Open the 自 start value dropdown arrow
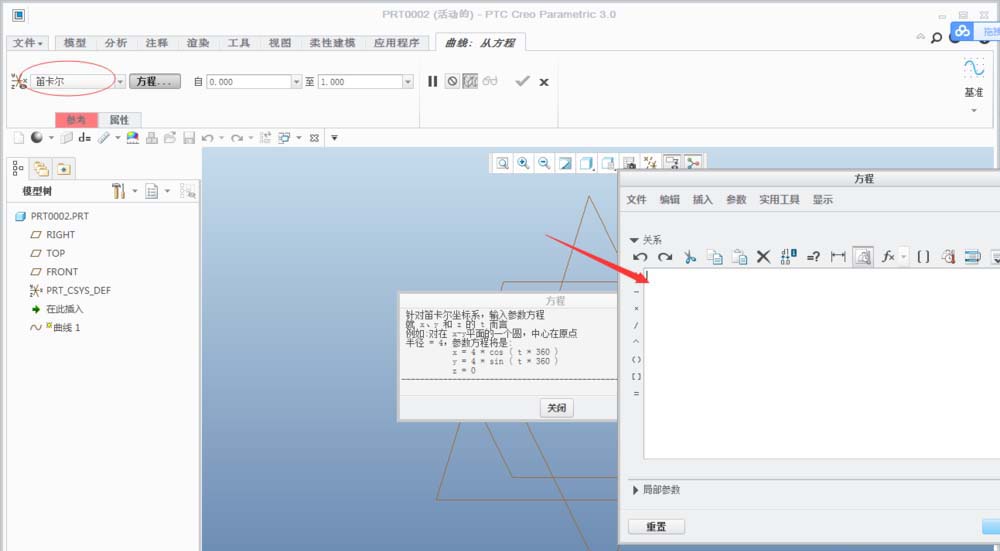The height and width of the screenshot is (551, 1000). [x=297, y=82]
